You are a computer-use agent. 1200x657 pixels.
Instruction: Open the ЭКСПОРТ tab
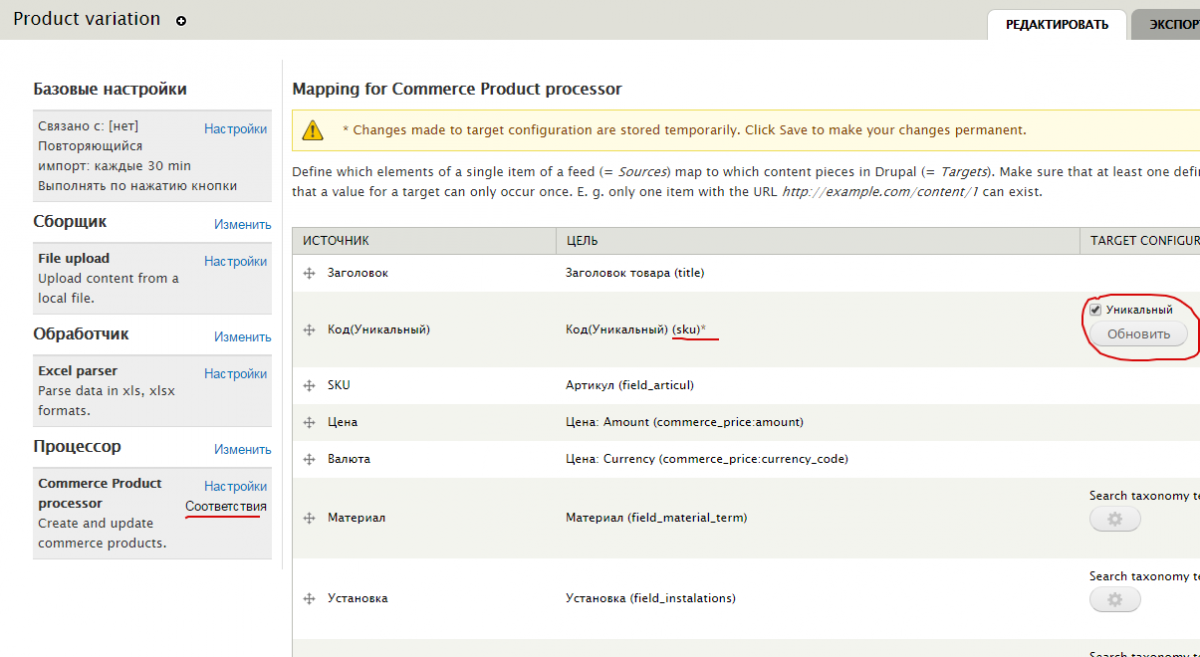coord(1172,25)
